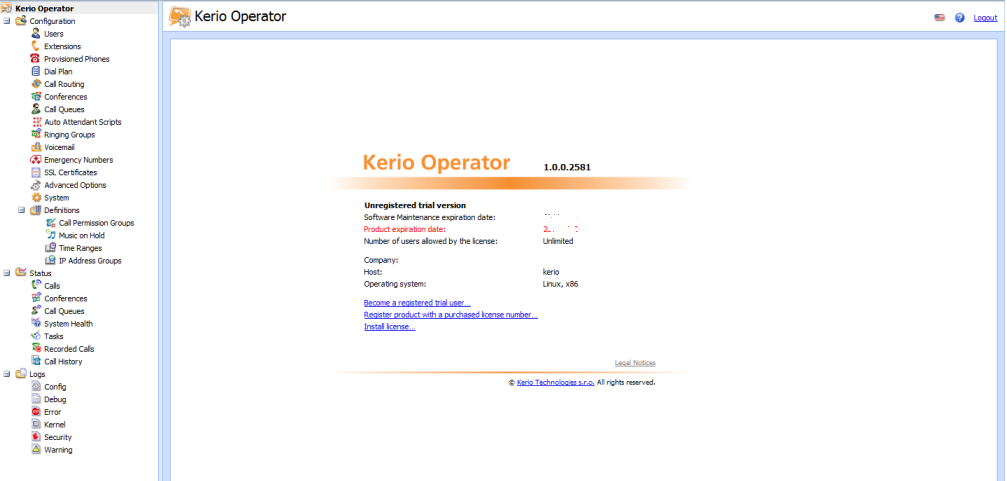
Task: Click the System Health icon
Action: 37,323
